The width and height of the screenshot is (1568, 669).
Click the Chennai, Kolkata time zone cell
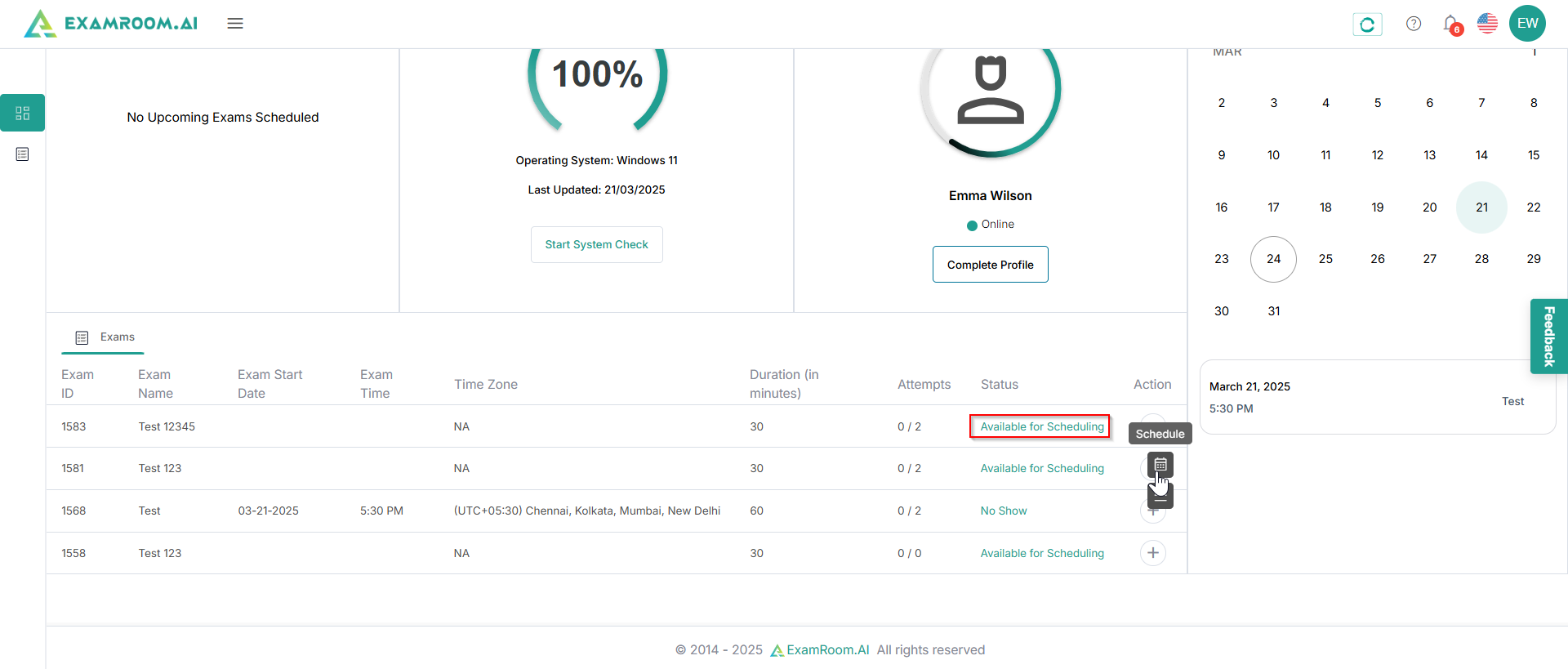(587, 511)
